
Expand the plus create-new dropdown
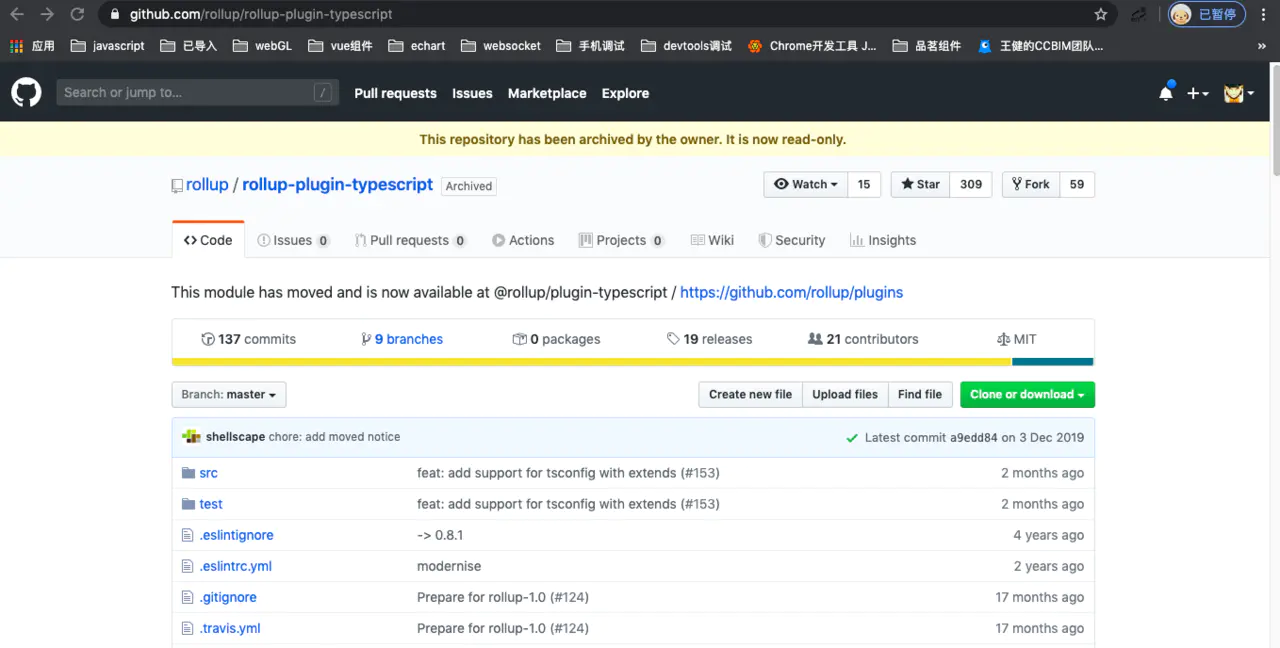pos(1198,93)
